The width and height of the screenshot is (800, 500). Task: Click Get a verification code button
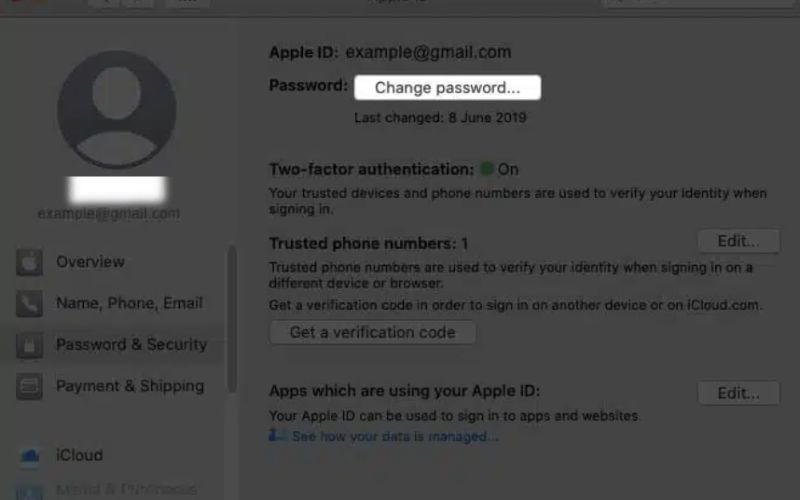click(372, 333)
